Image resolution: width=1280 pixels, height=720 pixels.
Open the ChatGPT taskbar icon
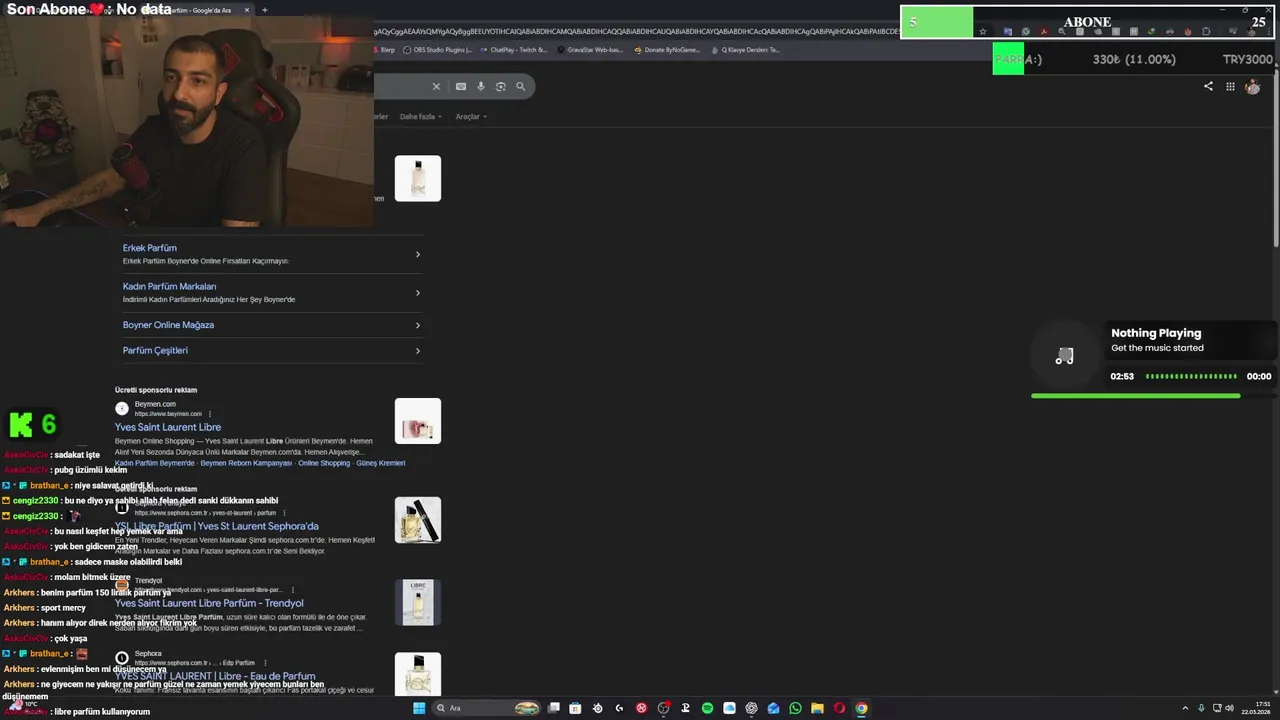pos(751,708)
